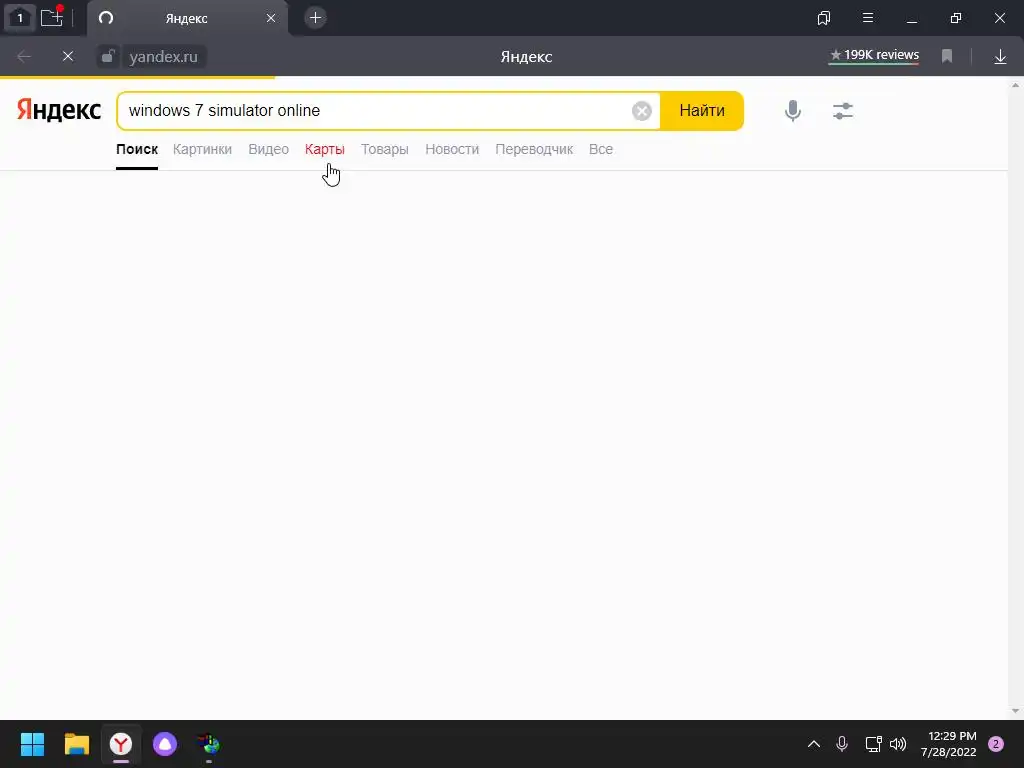This screenshot has width=1024, height=768.
Task: Open search settings sliders icon
Action: 843,111
